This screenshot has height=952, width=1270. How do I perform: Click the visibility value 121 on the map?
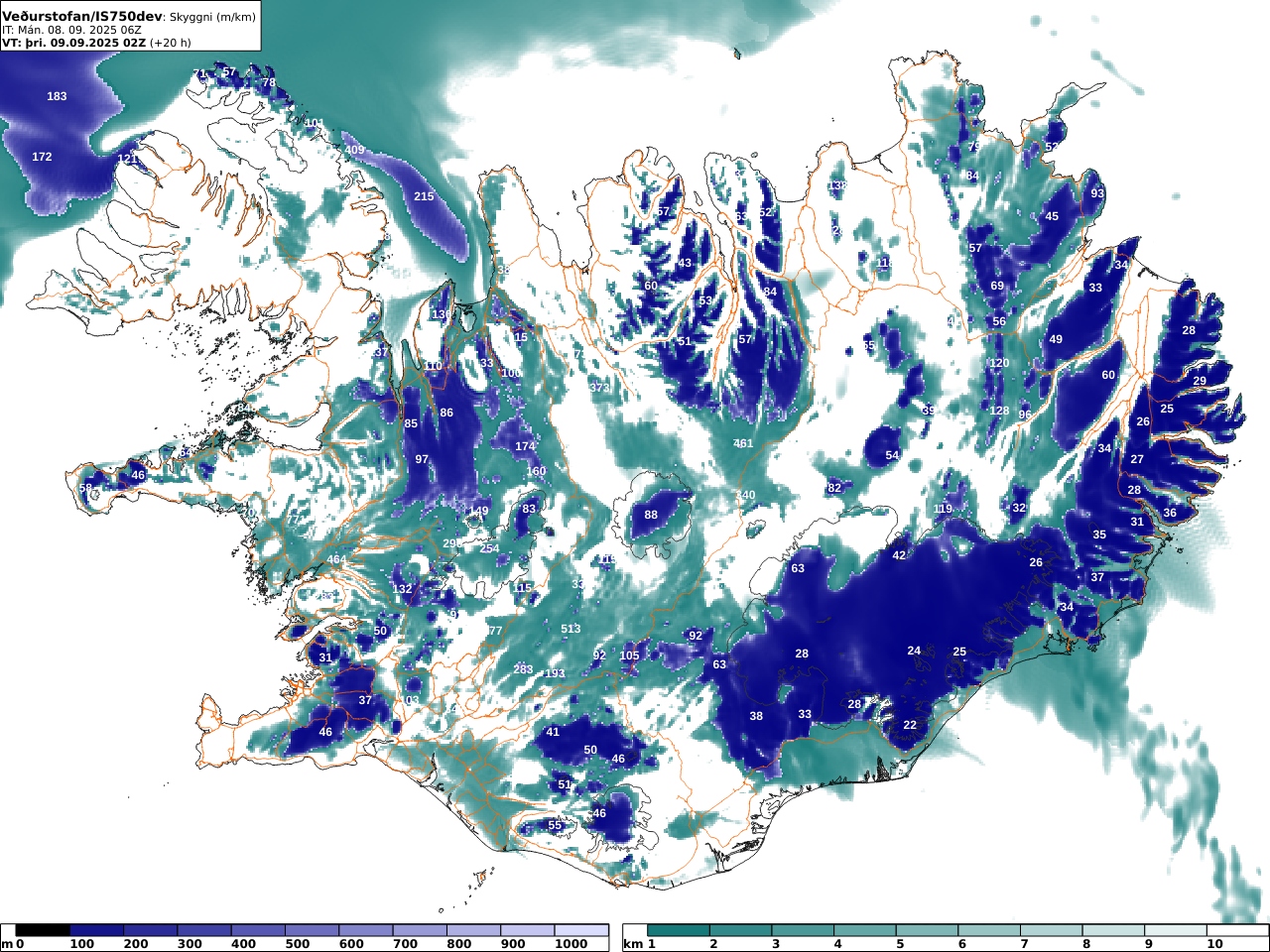[x=128, y=159]
